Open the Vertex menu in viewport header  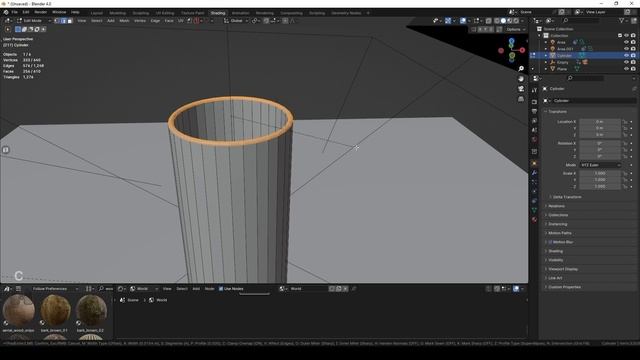[140, 20]
